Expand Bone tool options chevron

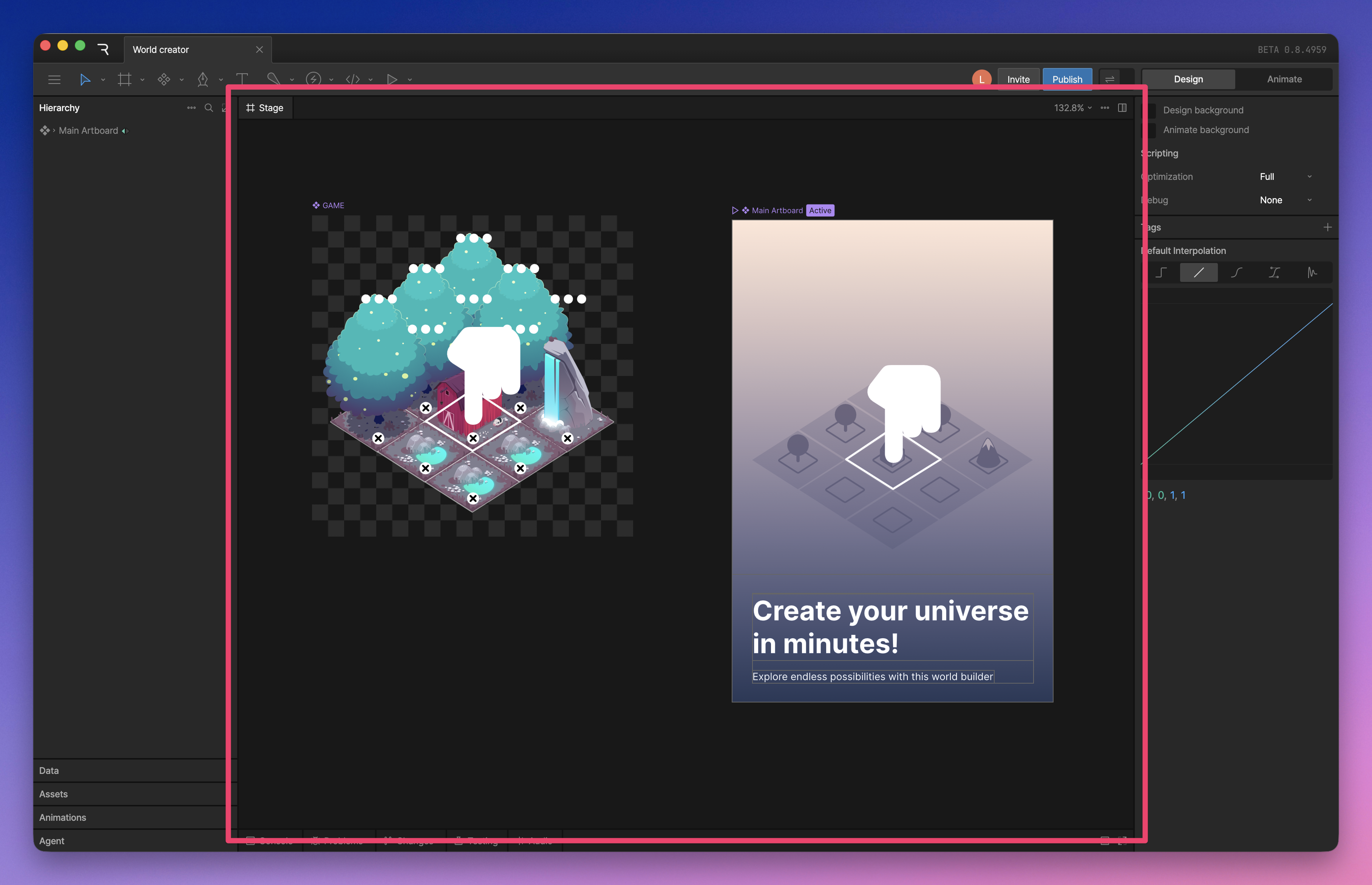pyautogui.click(x=292, y=80)
